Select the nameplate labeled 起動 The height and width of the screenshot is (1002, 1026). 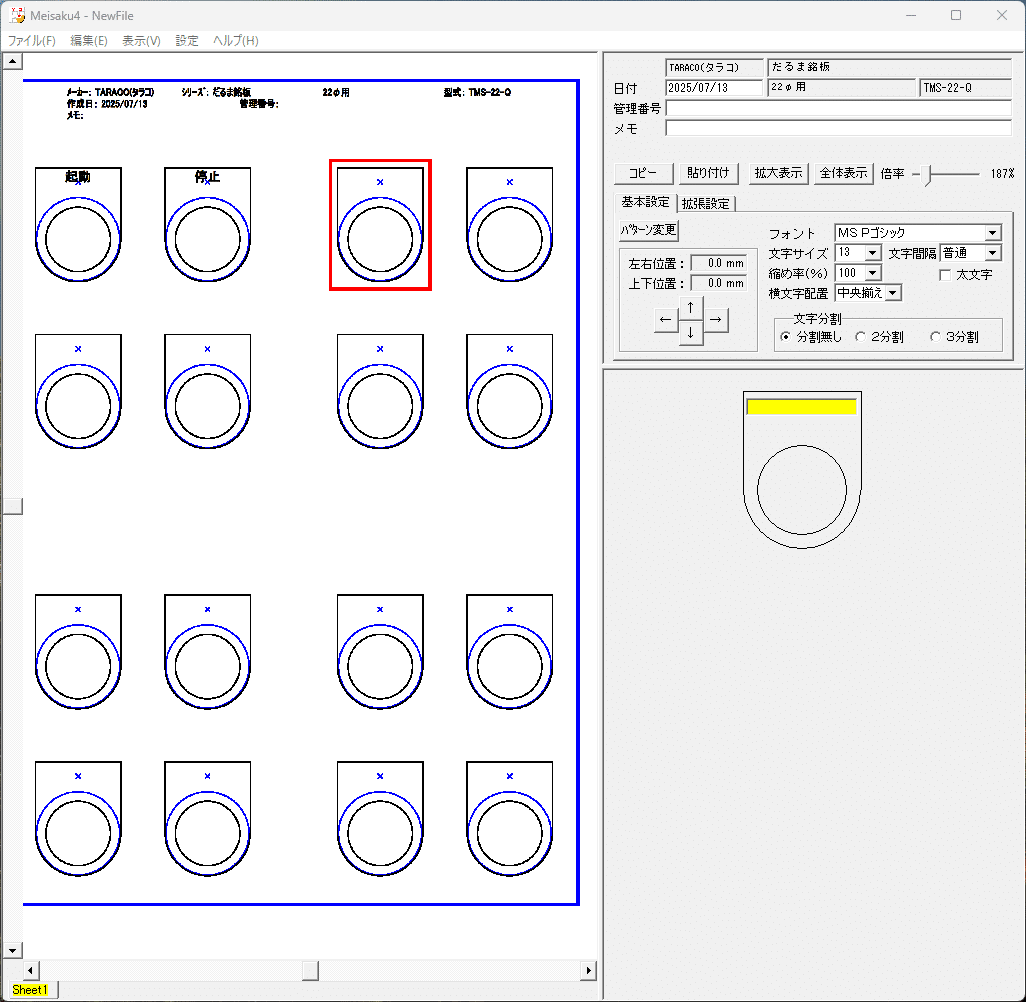pos(78,224)
